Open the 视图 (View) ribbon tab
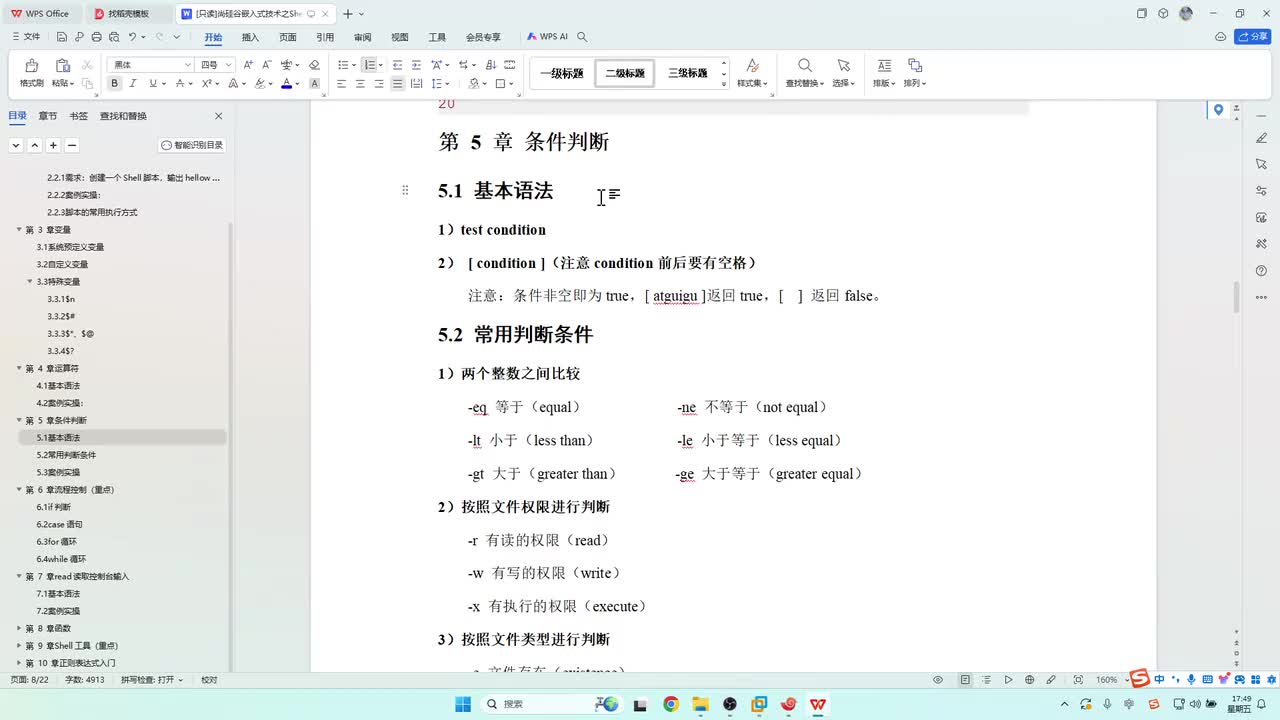Image resolution: width=1280 pixels, height=720 pixels. coord(400,37)
